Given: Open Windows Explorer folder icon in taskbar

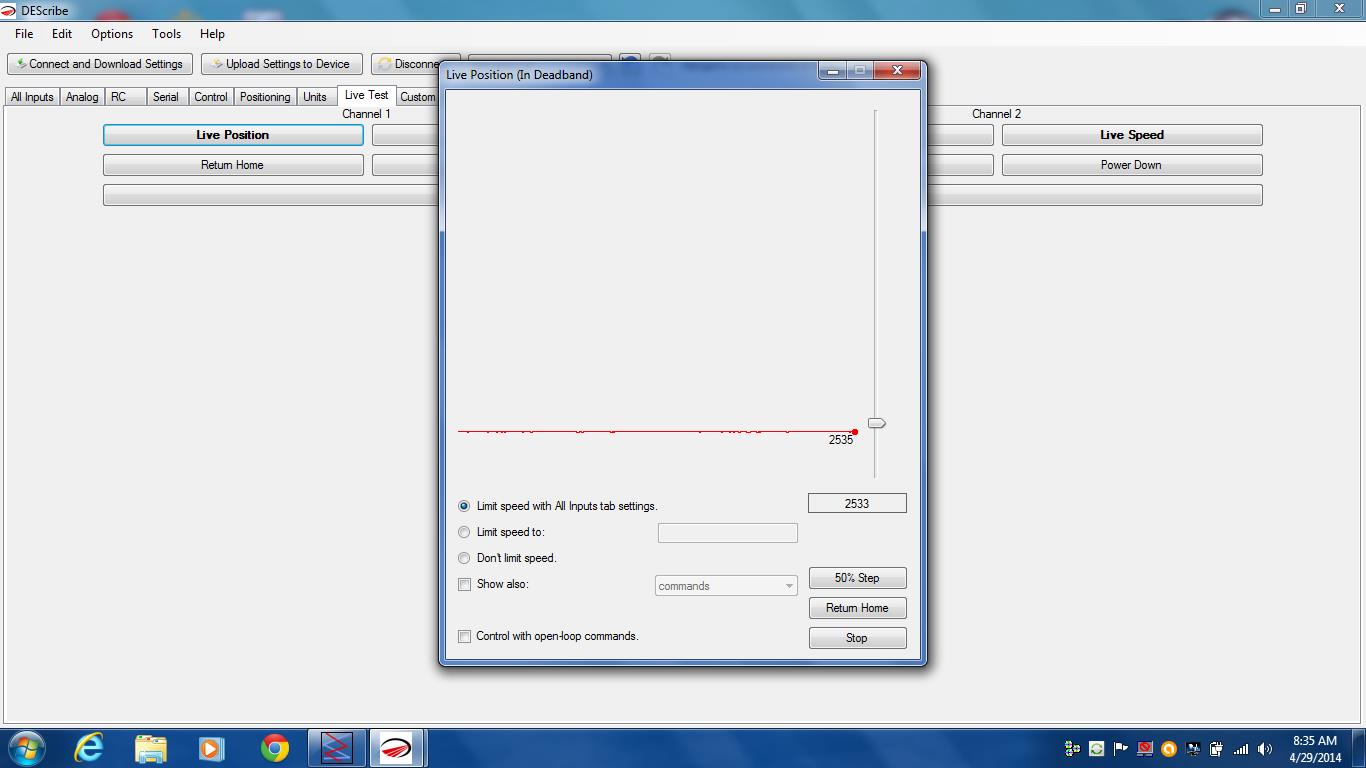Looking at the screenshot, I should point(151,748).
